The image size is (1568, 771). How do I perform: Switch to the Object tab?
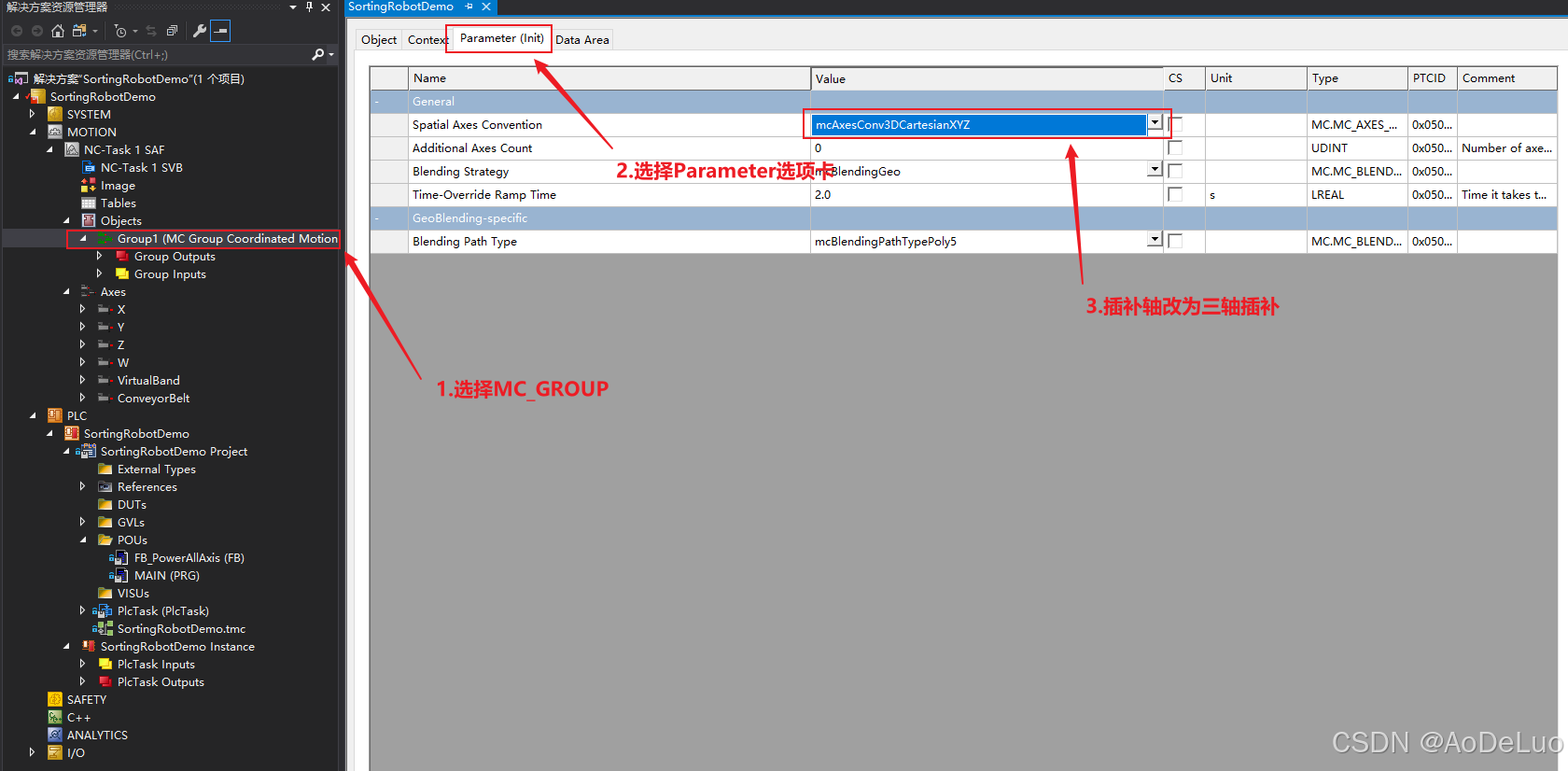379,39
